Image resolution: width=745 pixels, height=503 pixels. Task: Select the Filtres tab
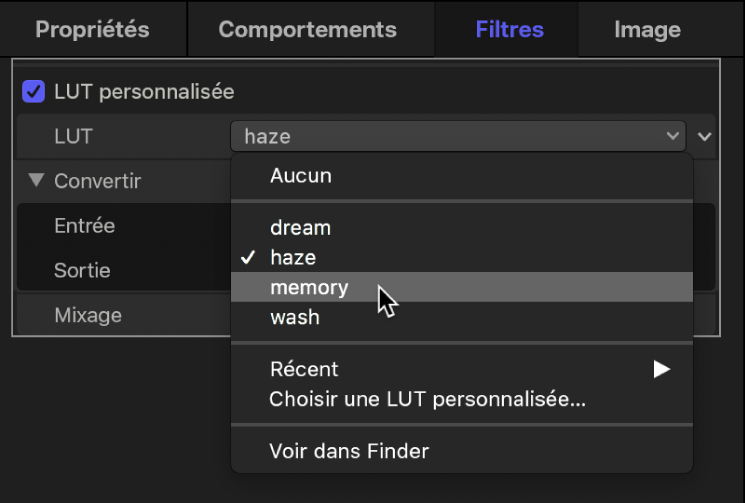[x=509, y=29]
